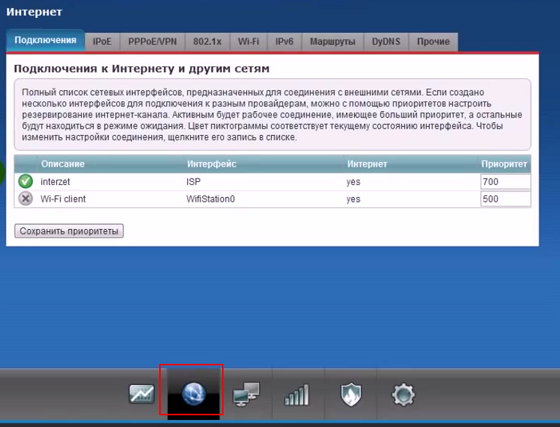560x427 pixels.
Task: Click the Интернет column header
Action: click(x=367, y=164)
